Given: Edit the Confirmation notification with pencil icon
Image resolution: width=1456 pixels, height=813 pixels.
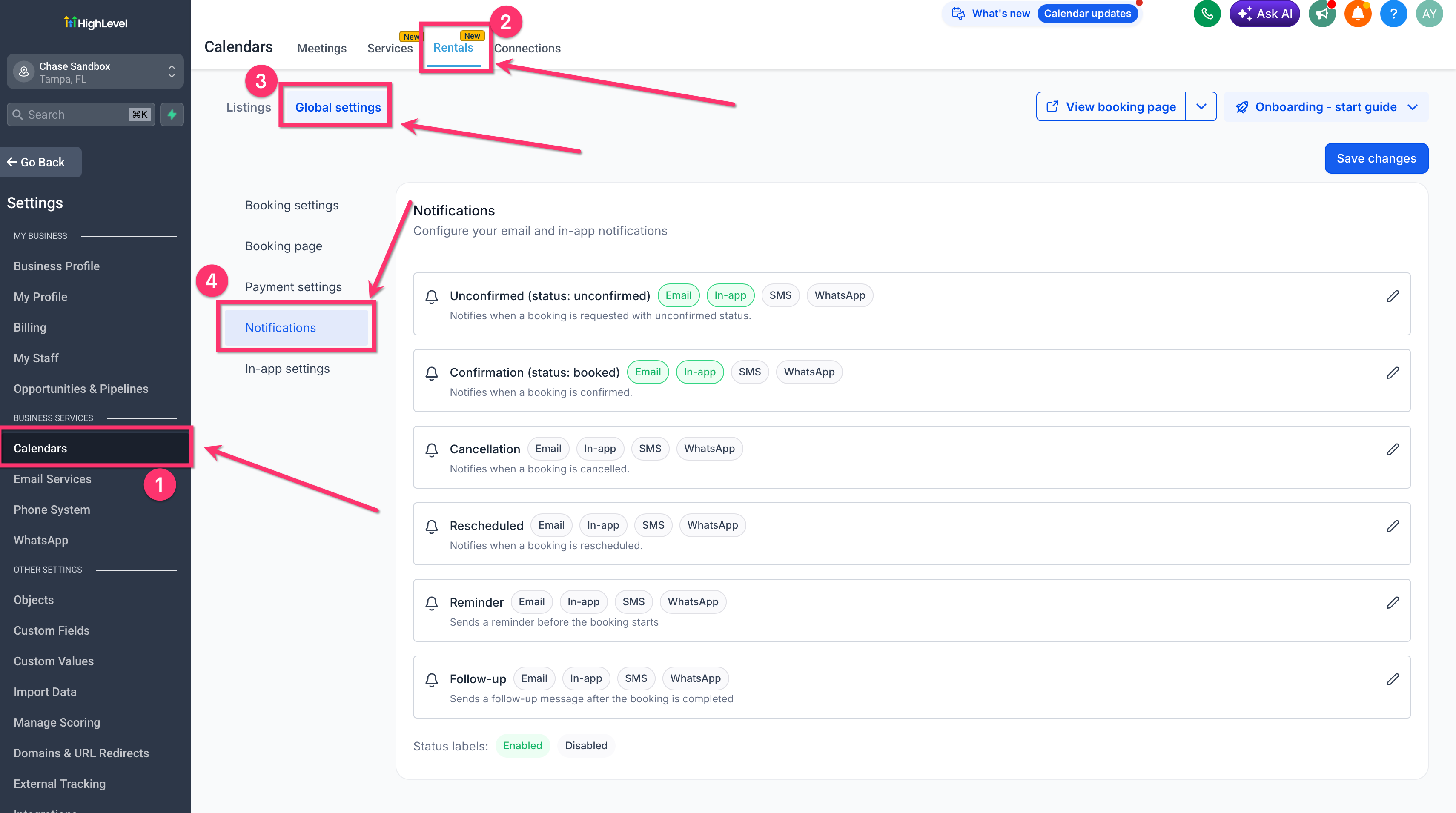Looking at the screenshot, I should point(1393,373).
